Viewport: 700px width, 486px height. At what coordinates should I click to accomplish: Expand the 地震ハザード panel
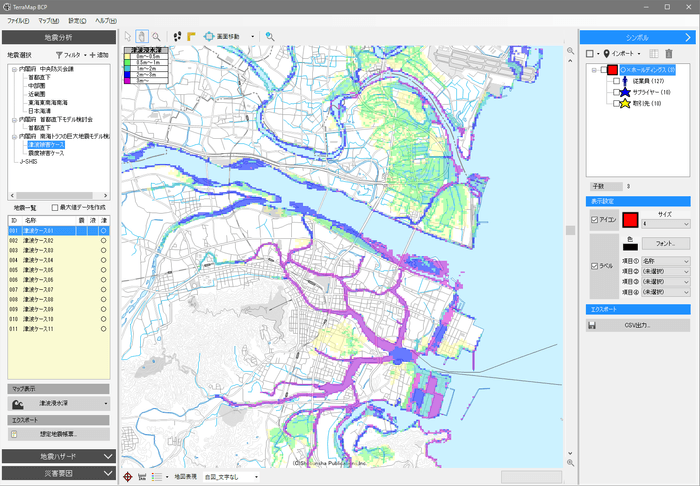[58, 456]
